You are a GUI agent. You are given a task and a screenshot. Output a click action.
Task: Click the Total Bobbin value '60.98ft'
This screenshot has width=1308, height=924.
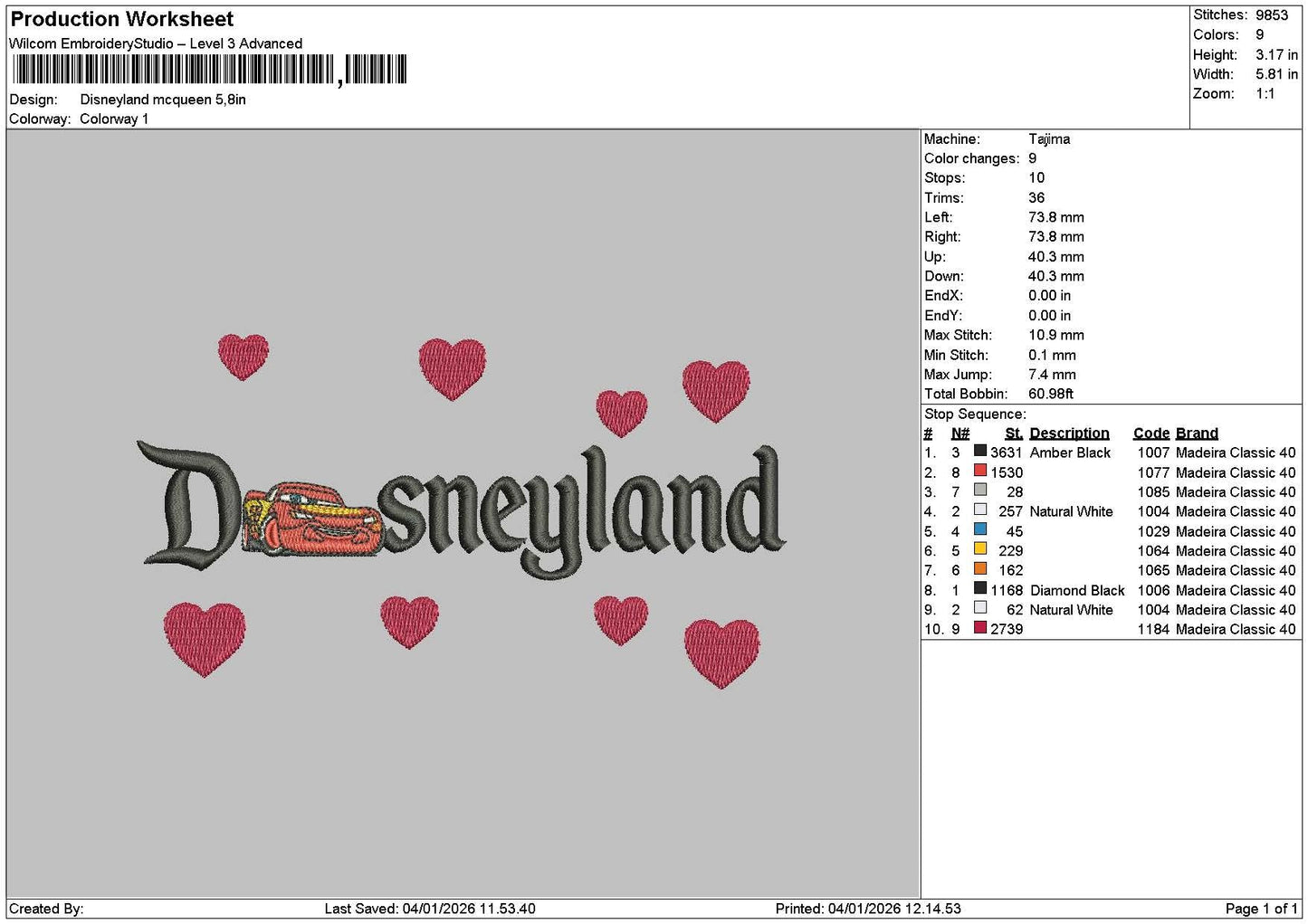[1051, 394]
